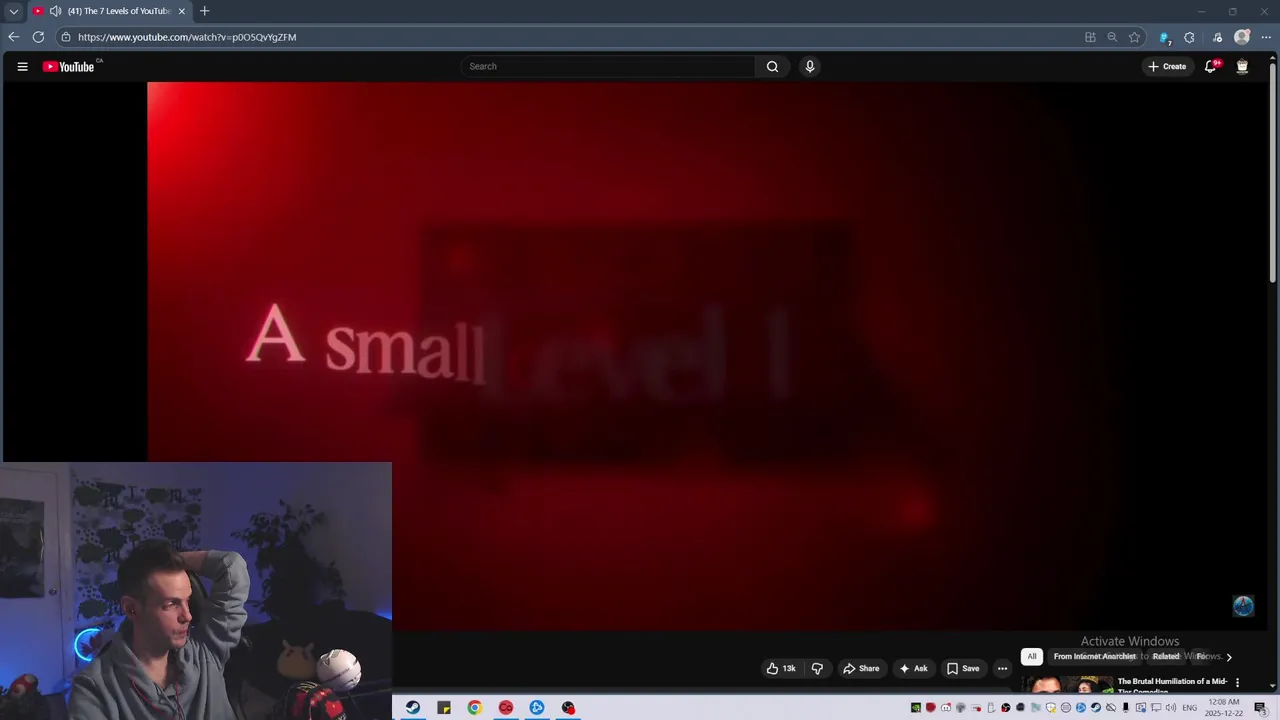The image size is (1280, 720).
Task: Switch the ENG input language
Action: [x=1190, y=708]
